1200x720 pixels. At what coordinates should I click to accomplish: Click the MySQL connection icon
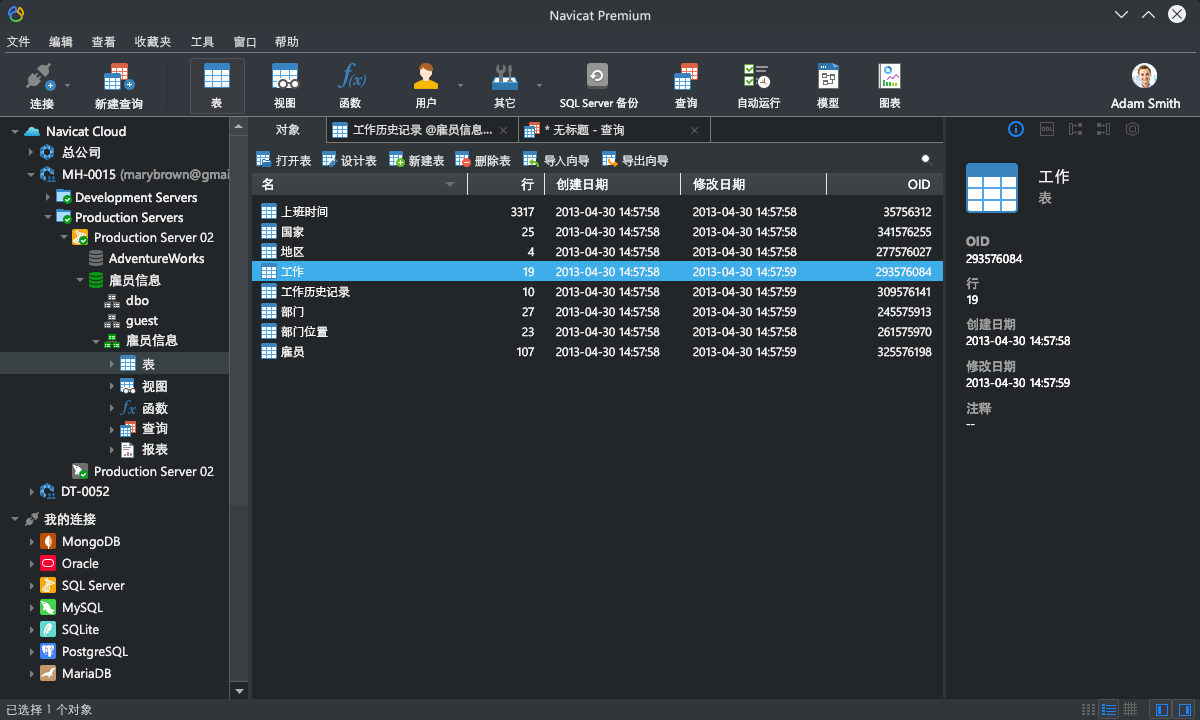[47, 607]
